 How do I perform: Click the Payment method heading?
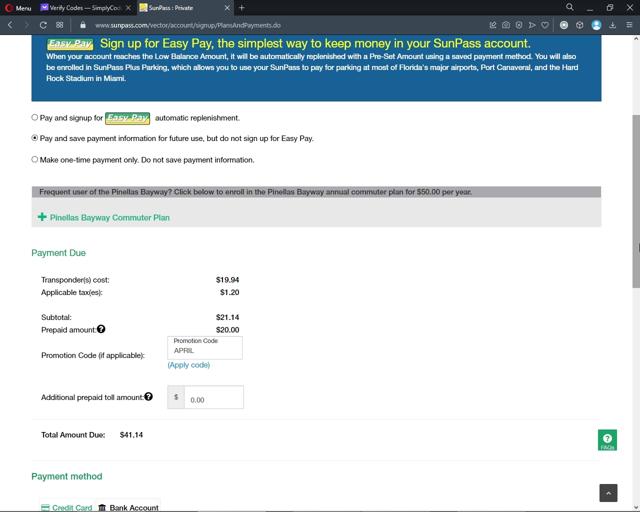[x=67, y=476]
